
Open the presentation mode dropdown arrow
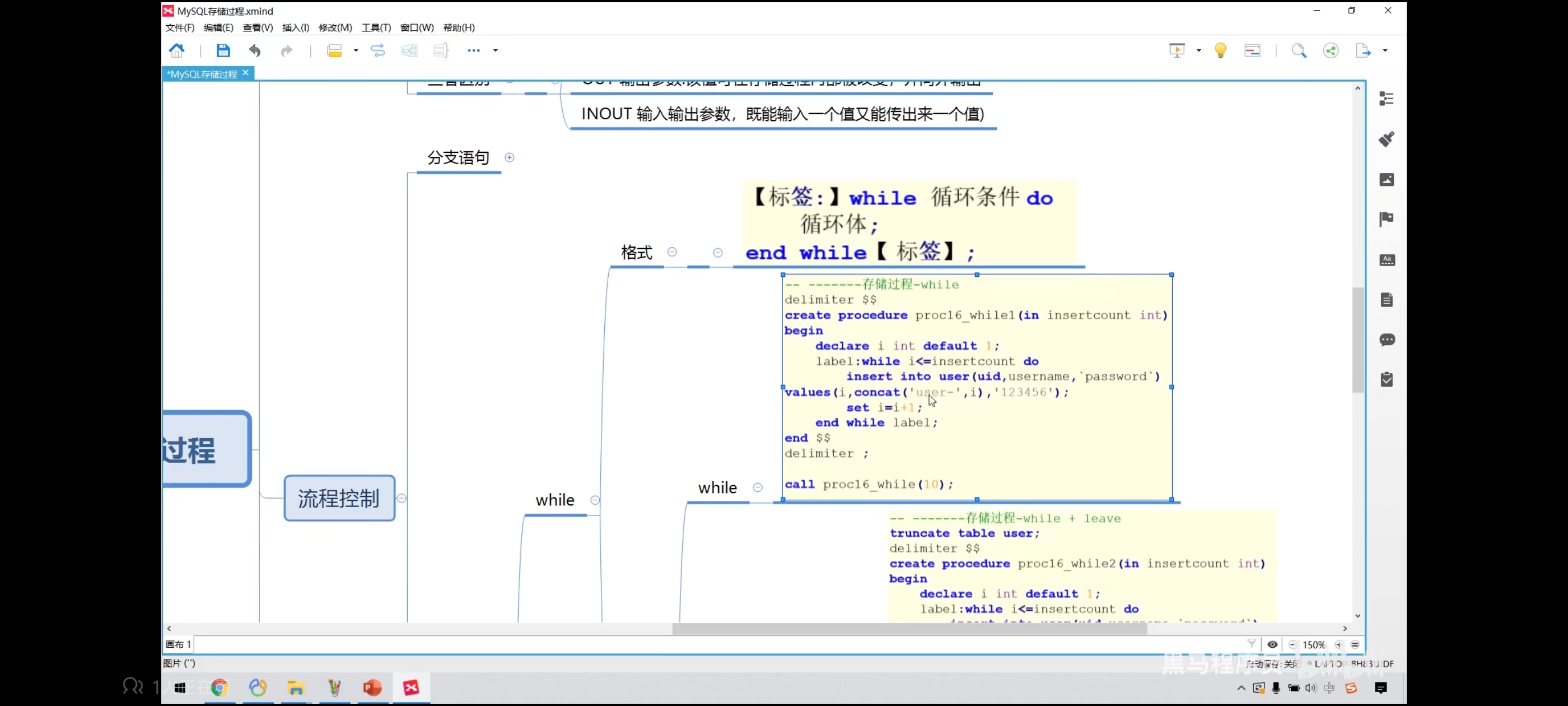[1198, 50]
